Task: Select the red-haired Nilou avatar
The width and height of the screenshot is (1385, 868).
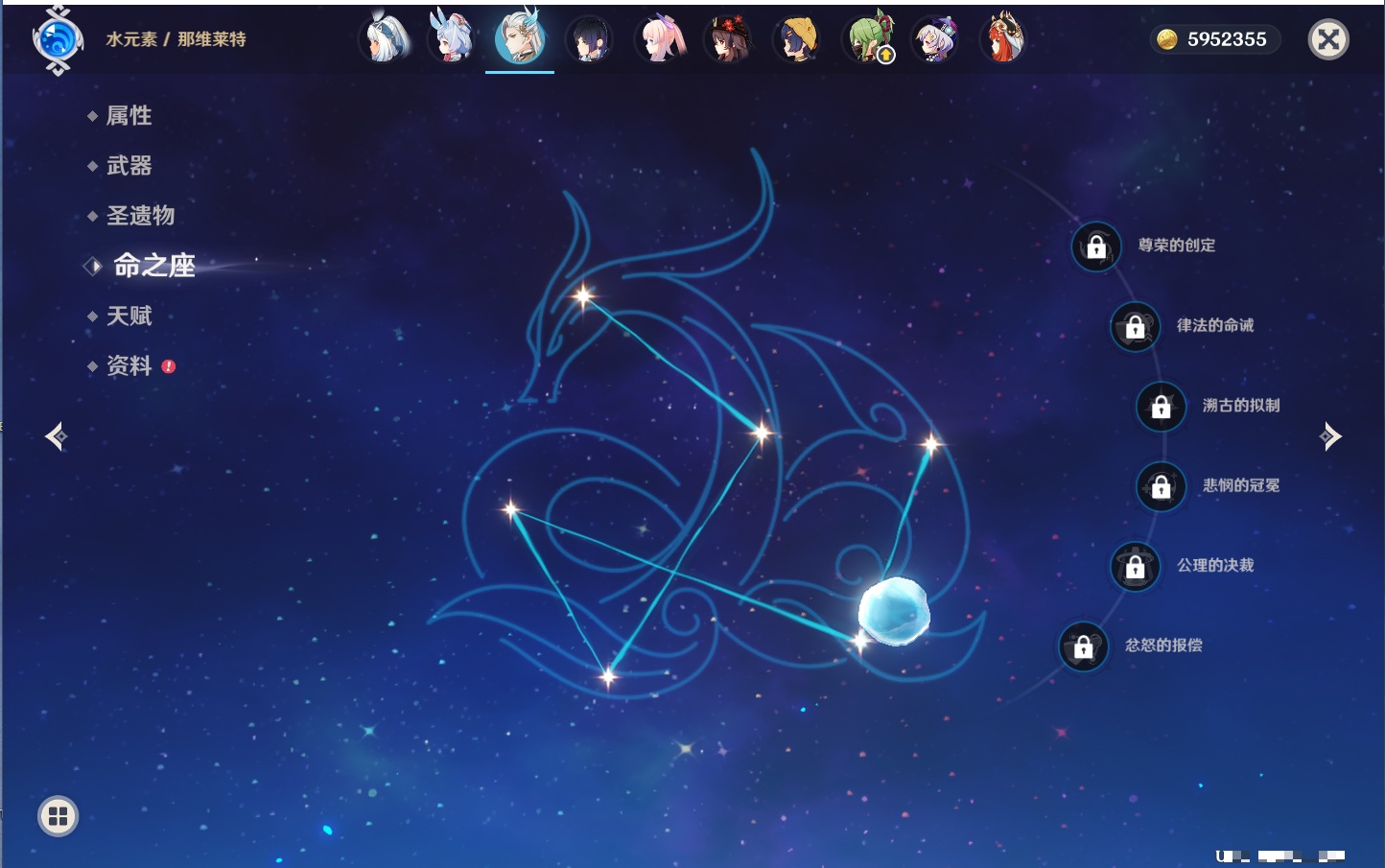Action: coord(1004,39)
